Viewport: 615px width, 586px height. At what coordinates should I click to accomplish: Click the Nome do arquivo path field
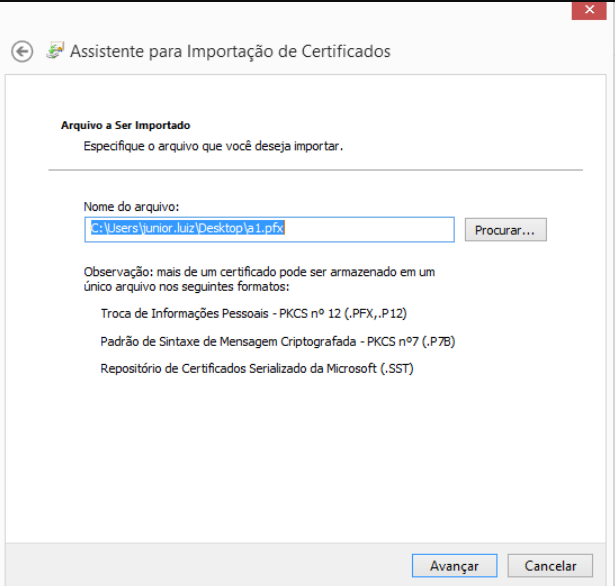click(x=269, y=229)
